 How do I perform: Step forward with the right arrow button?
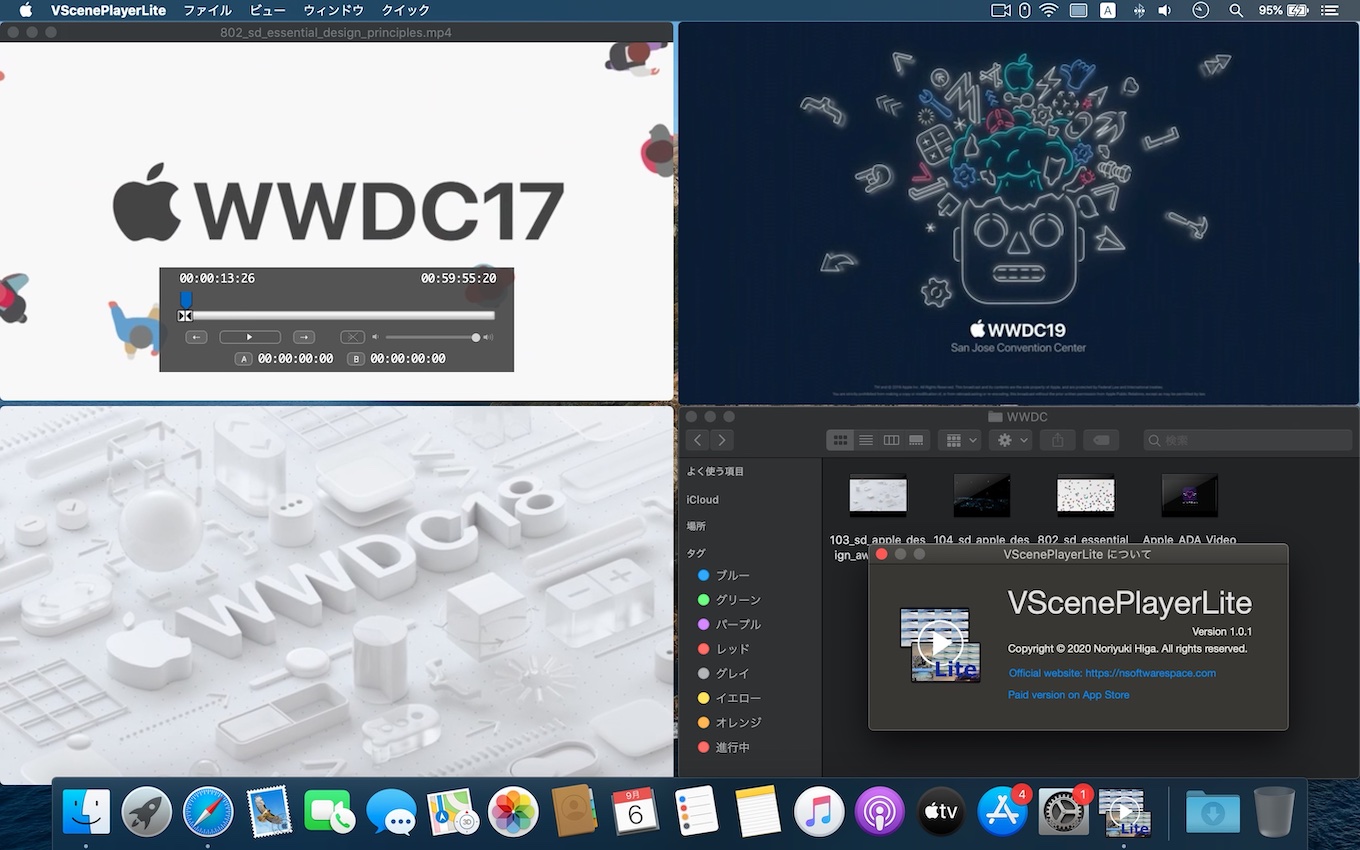tap(304, 337)
